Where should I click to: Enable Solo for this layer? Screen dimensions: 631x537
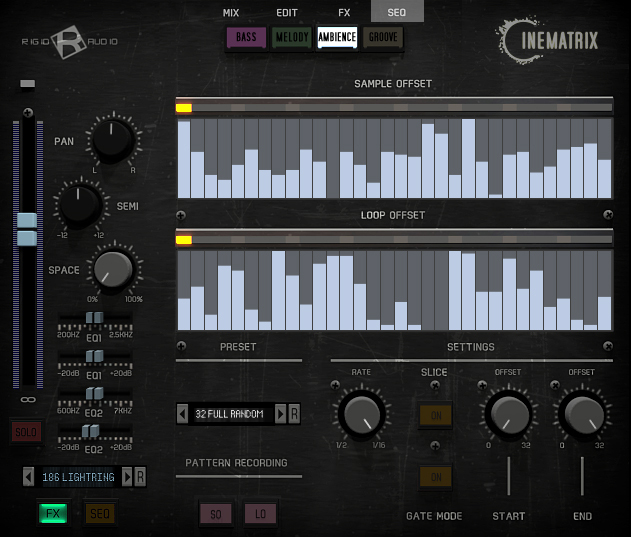coord(26,432)
